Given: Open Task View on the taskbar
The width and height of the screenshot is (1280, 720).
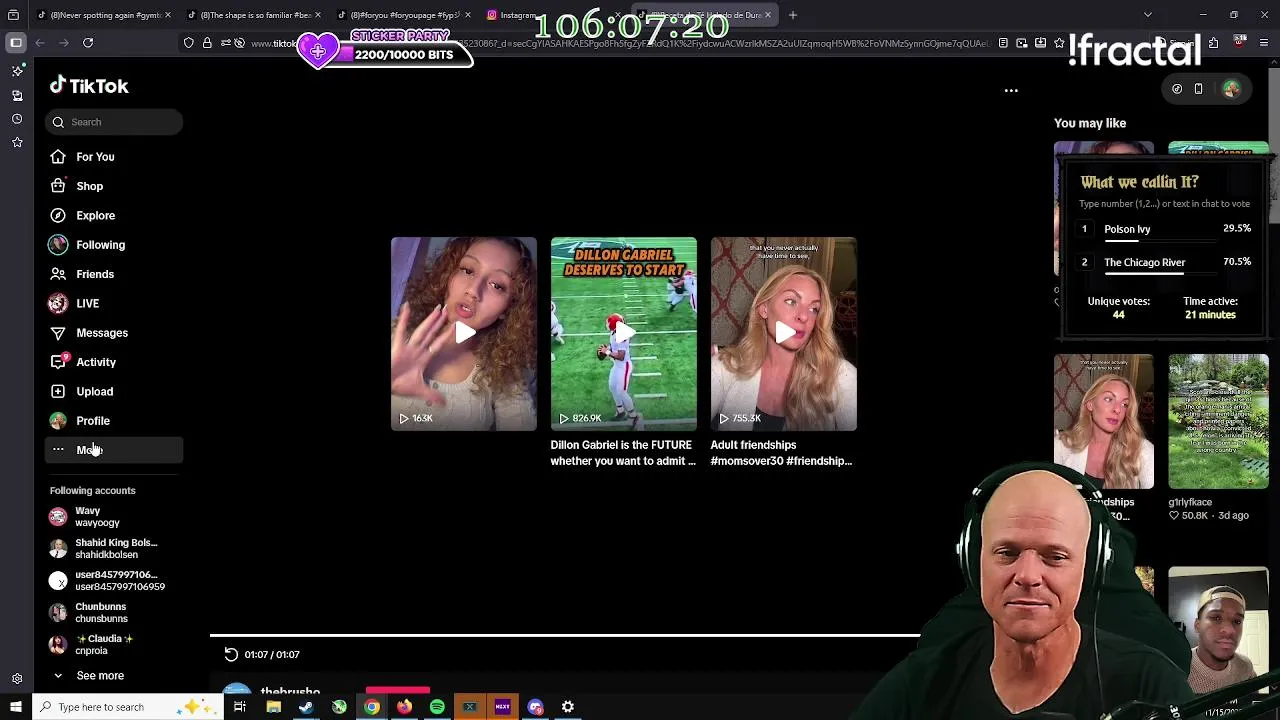Looking at the screenshot, I should (239, 707).
